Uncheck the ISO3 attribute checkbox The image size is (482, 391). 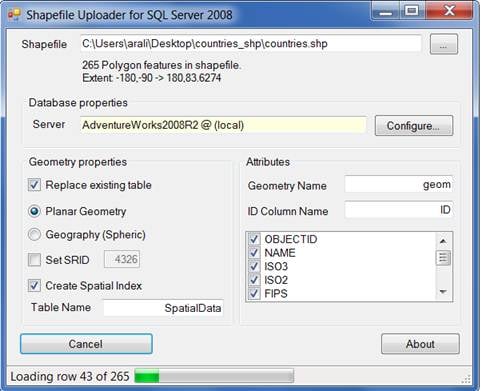[x=254, y=266]
